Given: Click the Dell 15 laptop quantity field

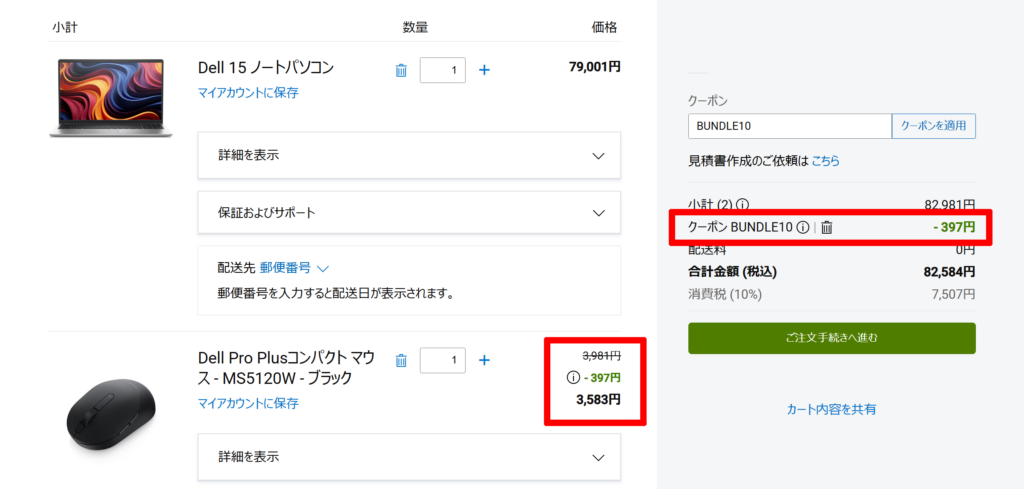Looking at the screenshot, I should [442, 70].
